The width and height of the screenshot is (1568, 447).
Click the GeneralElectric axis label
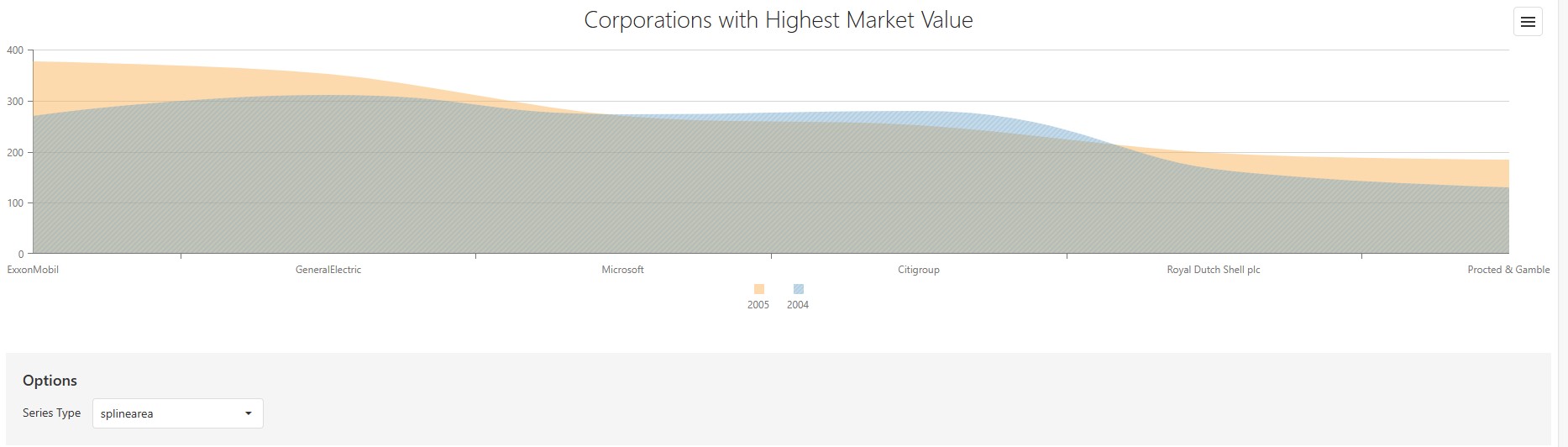tap(328, 270)
